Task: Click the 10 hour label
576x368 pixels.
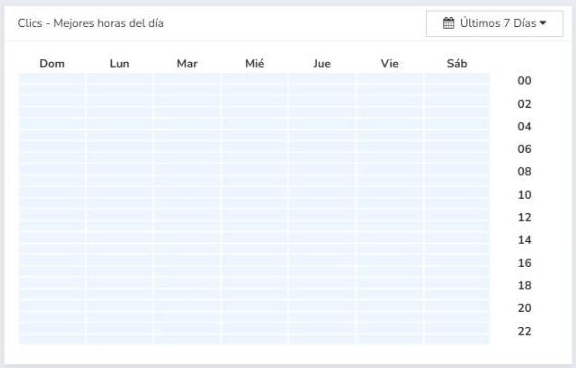Action: pyautogui.click(x=524, y=195)
